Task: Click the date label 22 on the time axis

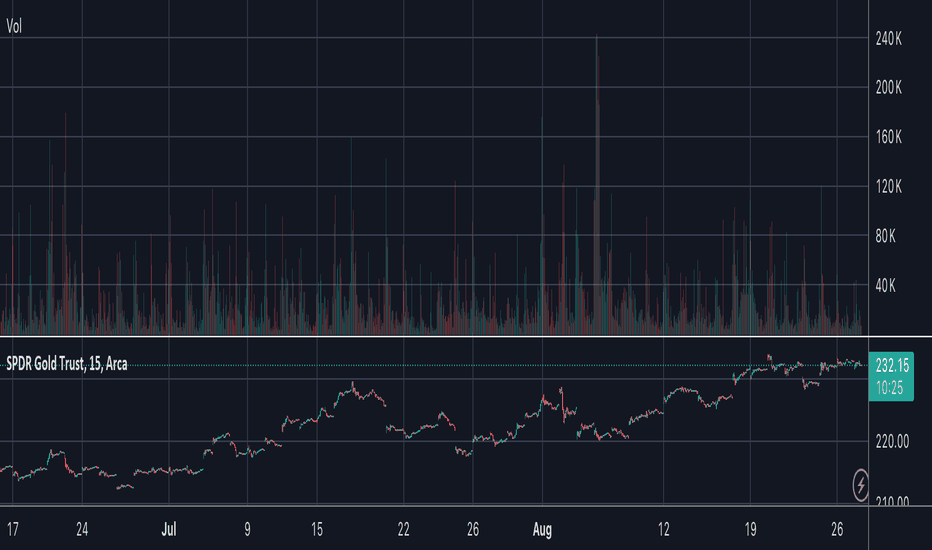Action: coord(404,529)
